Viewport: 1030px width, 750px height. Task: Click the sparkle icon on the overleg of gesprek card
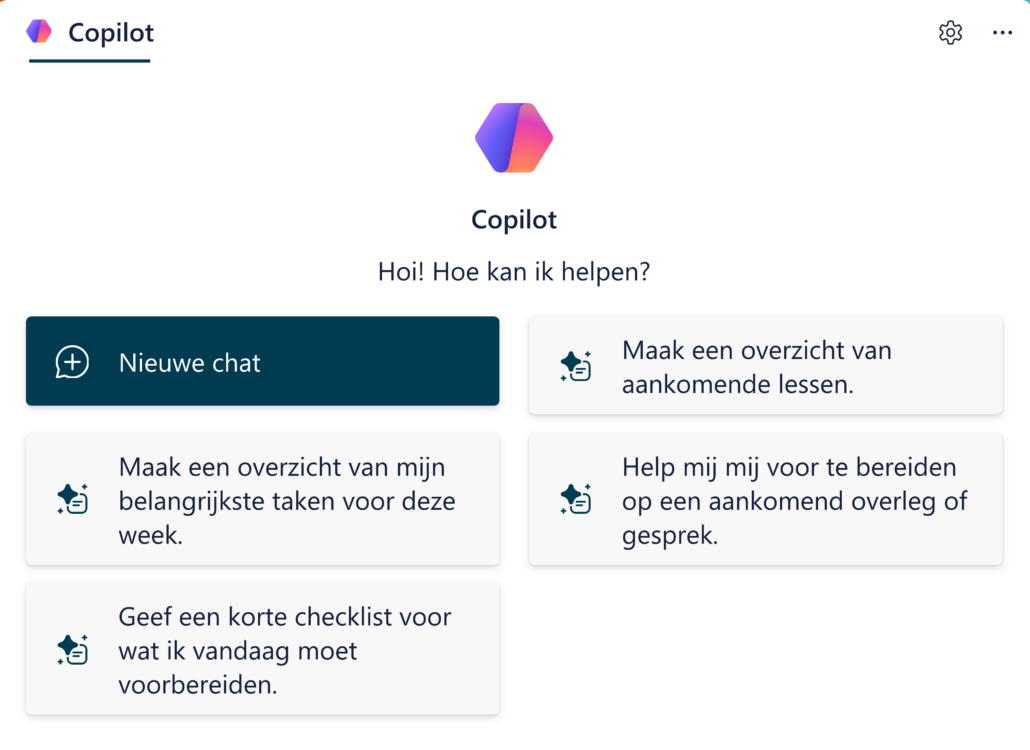[575, 499]
